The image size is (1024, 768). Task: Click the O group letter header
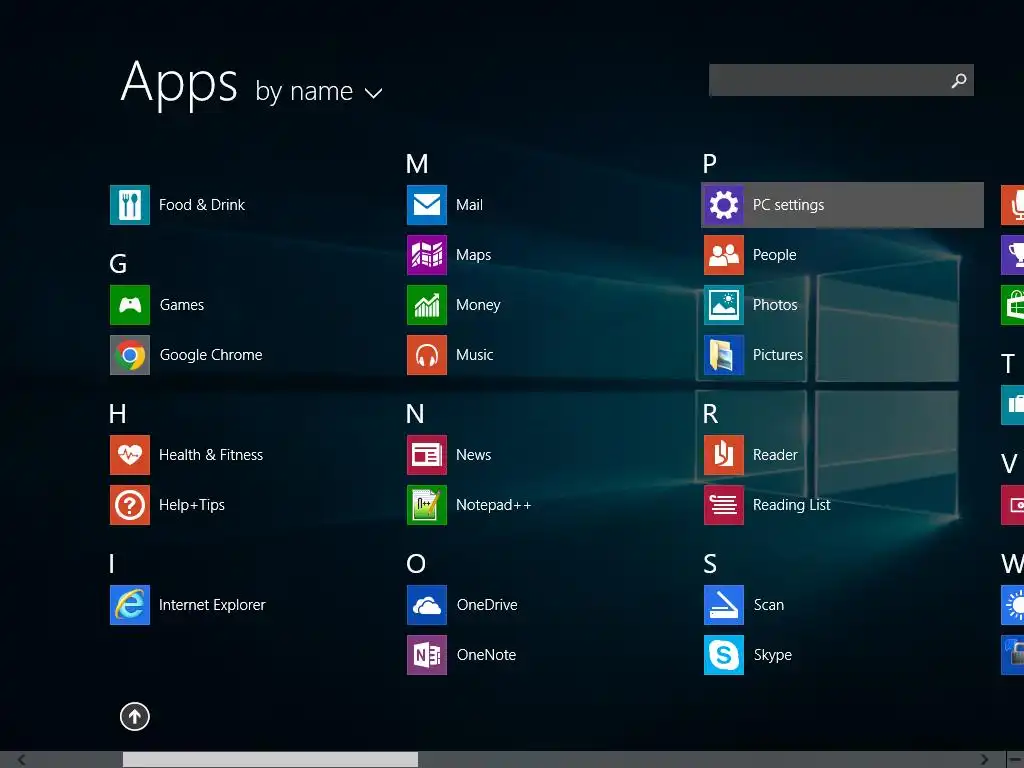click(x=416, y=564)
